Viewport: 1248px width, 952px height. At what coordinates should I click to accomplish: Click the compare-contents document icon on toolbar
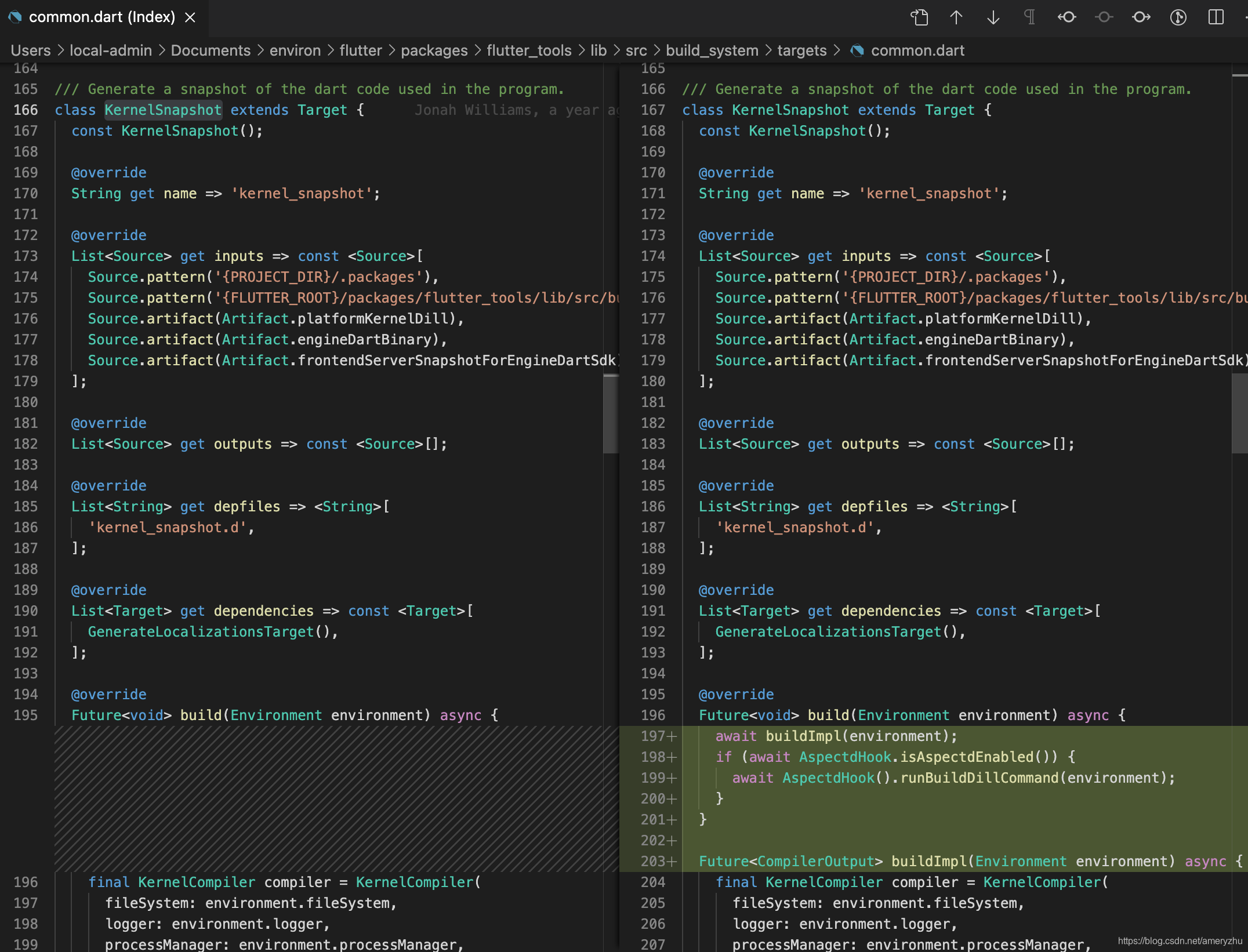[x=919, y=17]
